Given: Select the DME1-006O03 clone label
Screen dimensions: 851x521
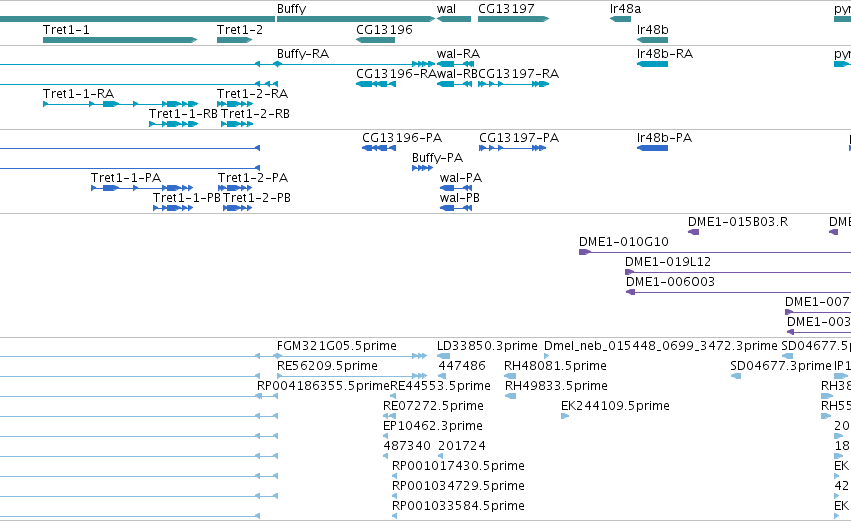Looking at the screenshot, I should pyautogui.click(x=670, y=282).
